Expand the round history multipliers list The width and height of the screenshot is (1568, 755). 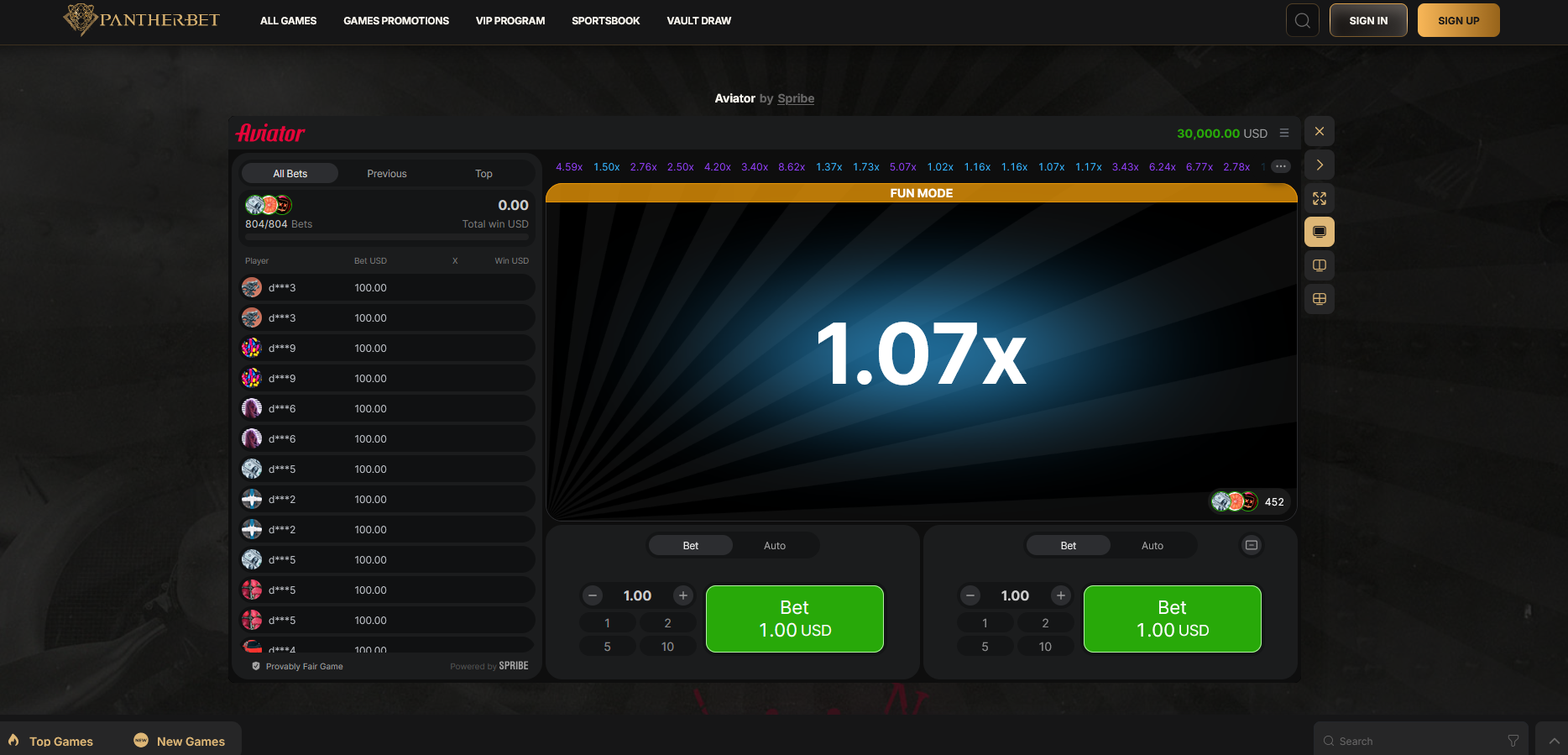(1280, 166)
